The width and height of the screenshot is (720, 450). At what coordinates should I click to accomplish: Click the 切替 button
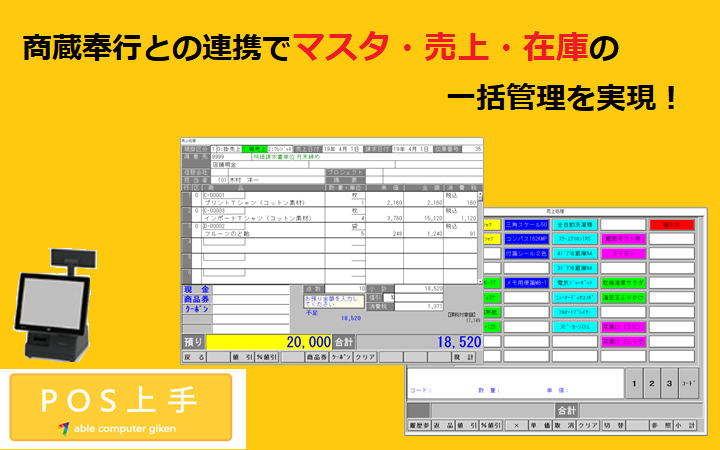(x=613, y=426)
